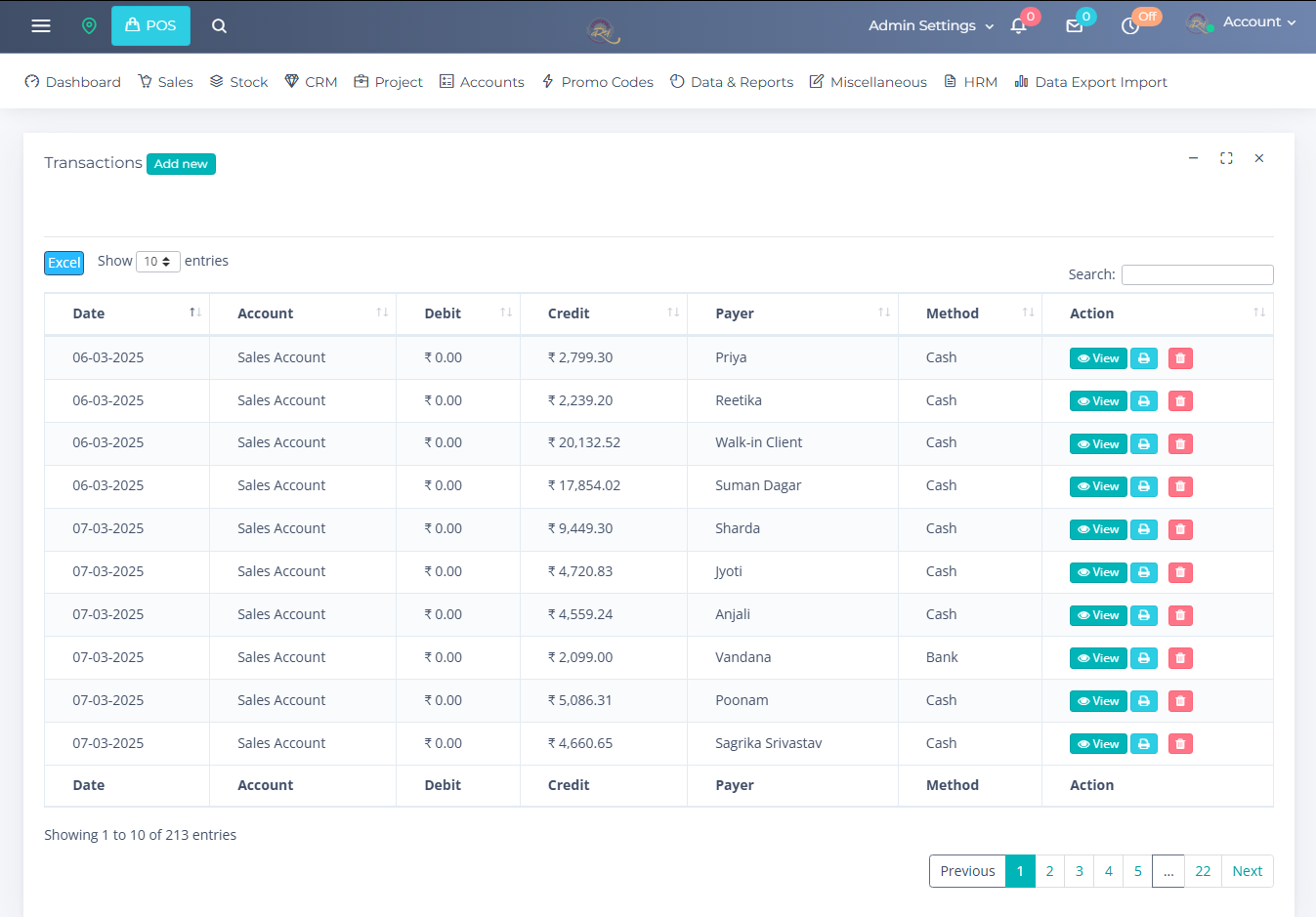The width and height of the screenshot is (1316, 917).
Task: Delete Sagrika Srivastav's transaction
Action: pos(1180,744)
